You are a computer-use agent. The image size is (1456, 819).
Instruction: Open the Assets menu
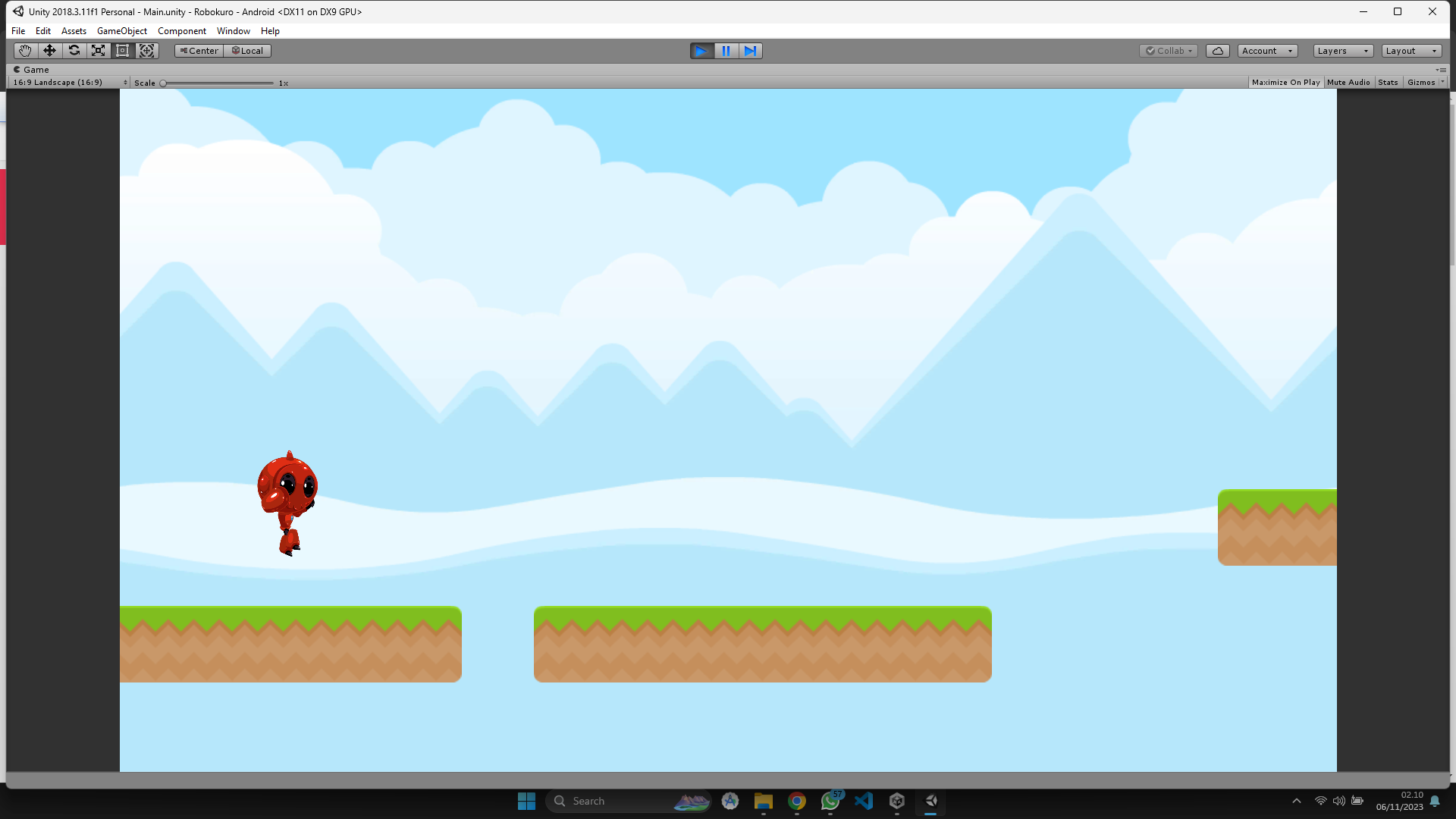pyautogui.click(x=74, y=31)
